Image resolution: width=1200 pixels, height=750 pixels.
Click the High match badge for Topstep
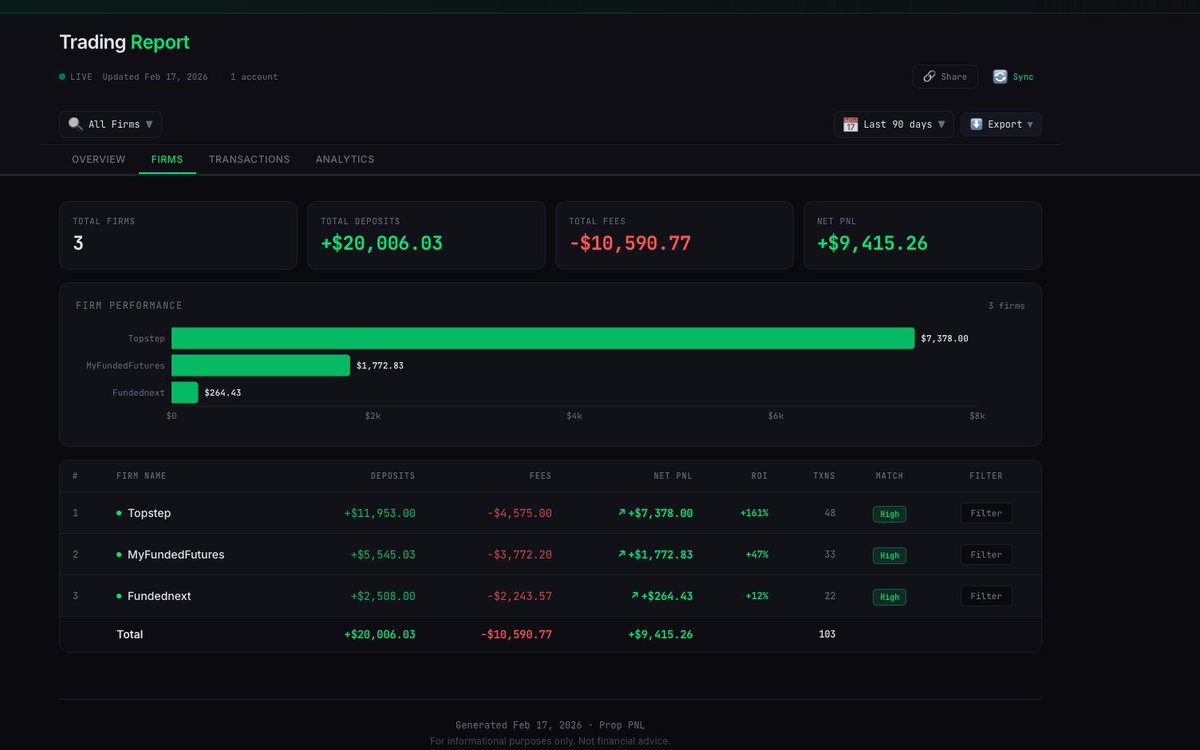pyautogui.click(x=889, y=514)
